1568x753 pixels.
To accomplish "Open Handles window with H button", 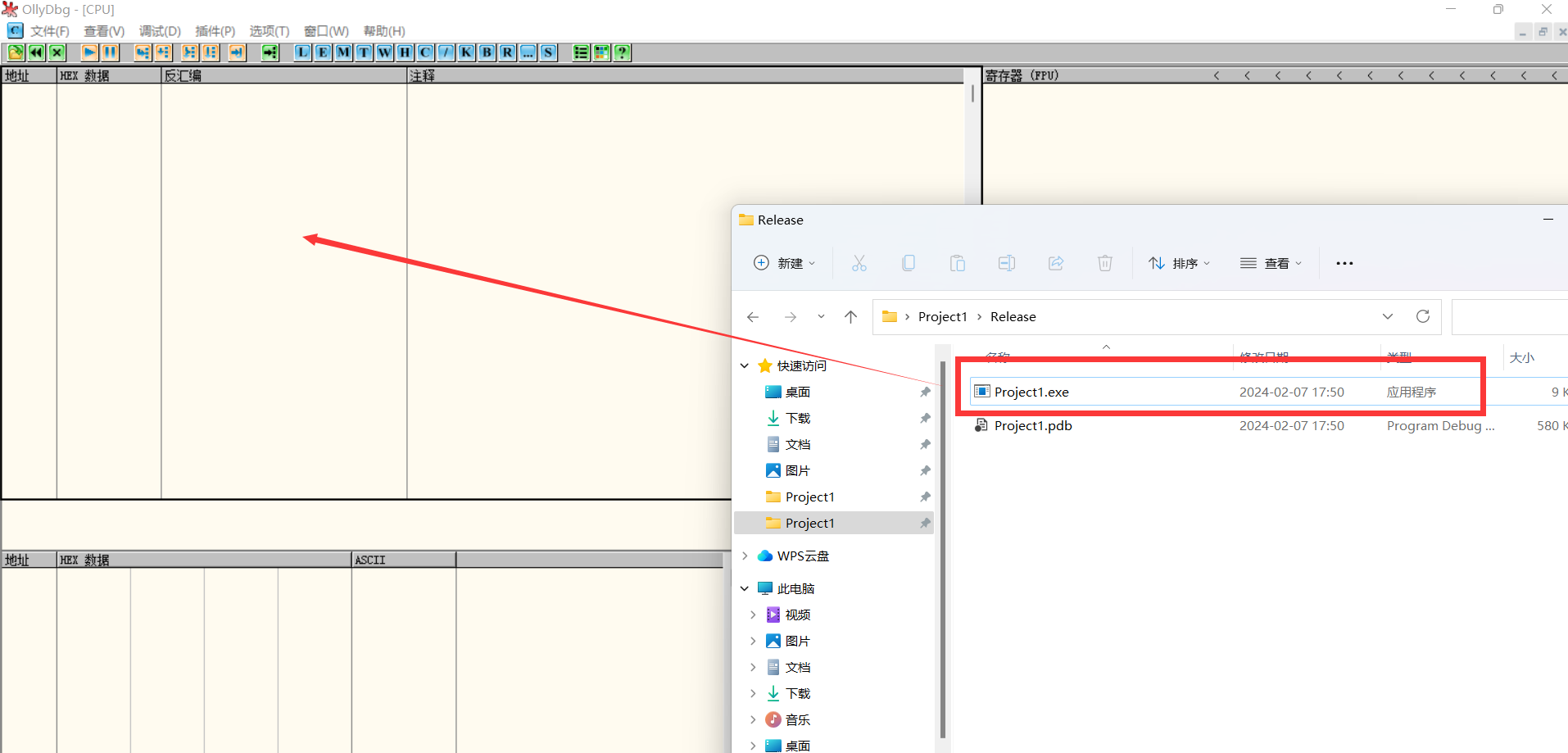I will [406, 52].
